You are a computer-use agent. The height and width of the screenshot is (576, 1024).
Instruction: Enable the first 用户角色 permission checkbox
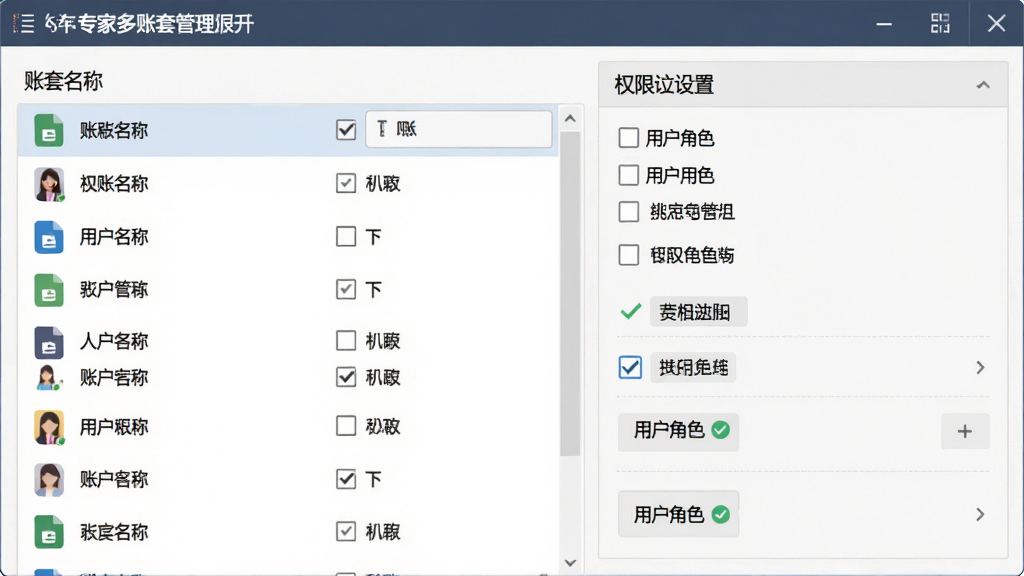(x=628, y=138)
